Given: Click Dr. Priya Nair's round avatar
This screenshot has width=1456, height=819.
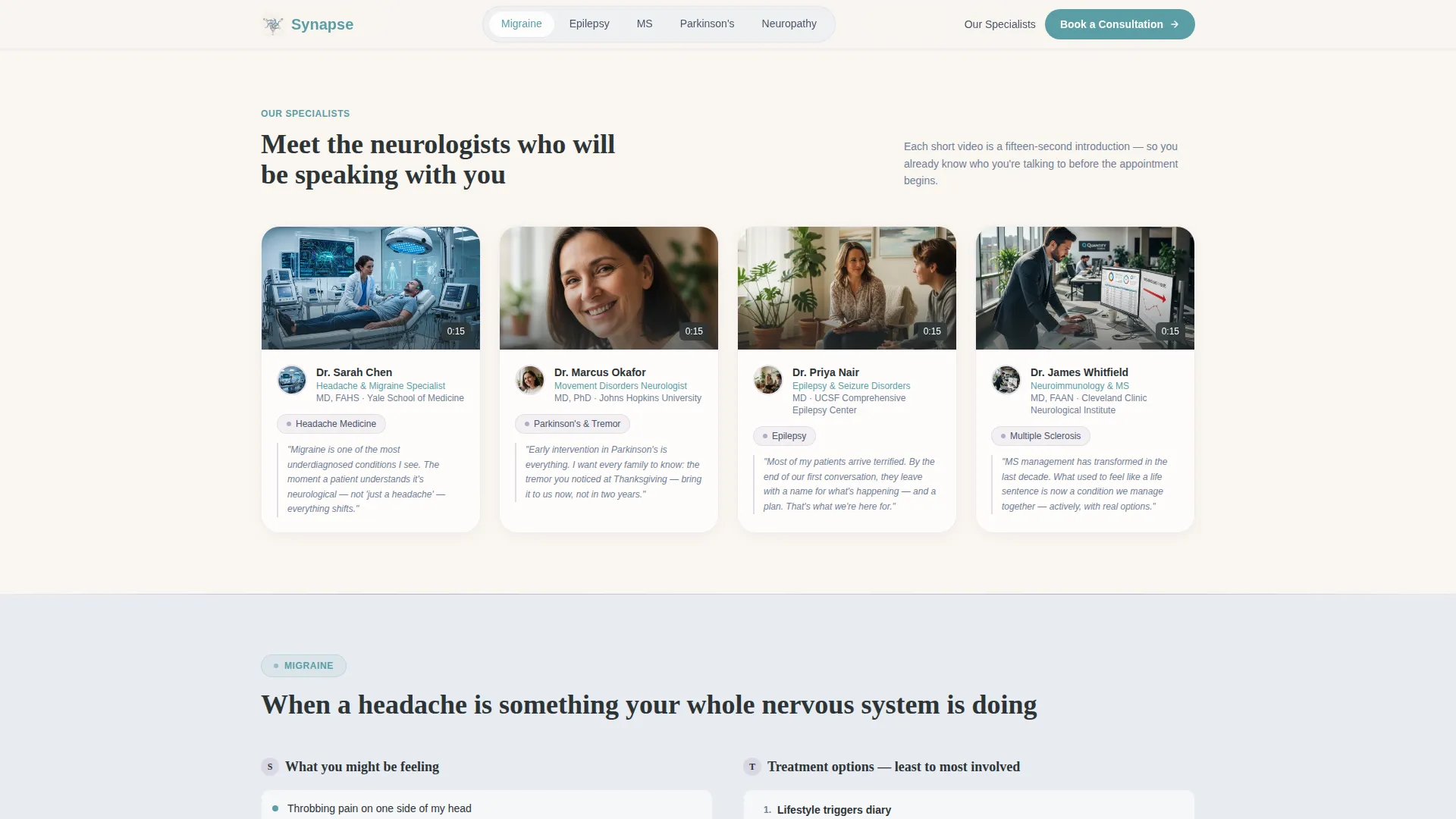Looking at the screenshot, I should pyautogui.click(x=768, y=380).
